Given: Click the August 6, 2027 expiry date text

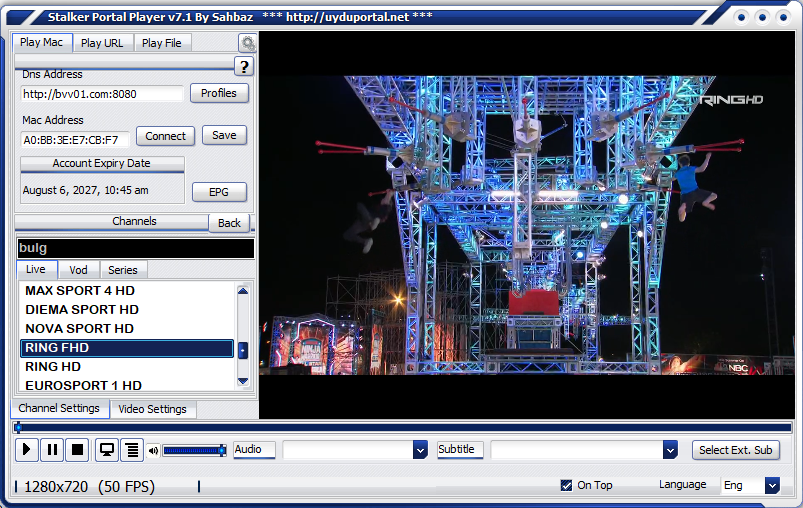Looking at the screenshot, I should point(86,190).
